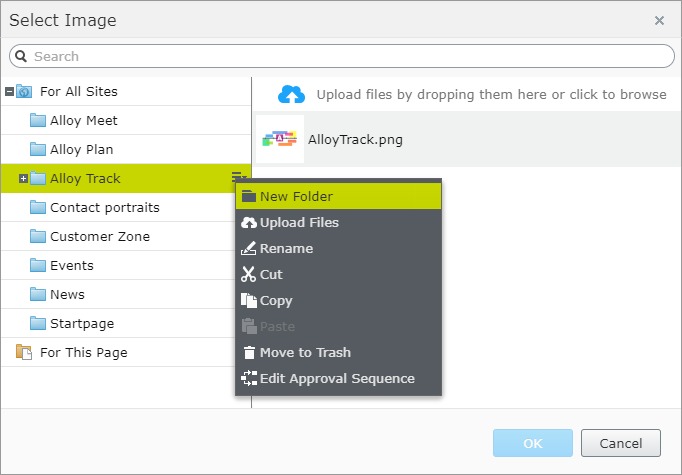Expand the Alloy Track folder node

click(x=23, y=179)
